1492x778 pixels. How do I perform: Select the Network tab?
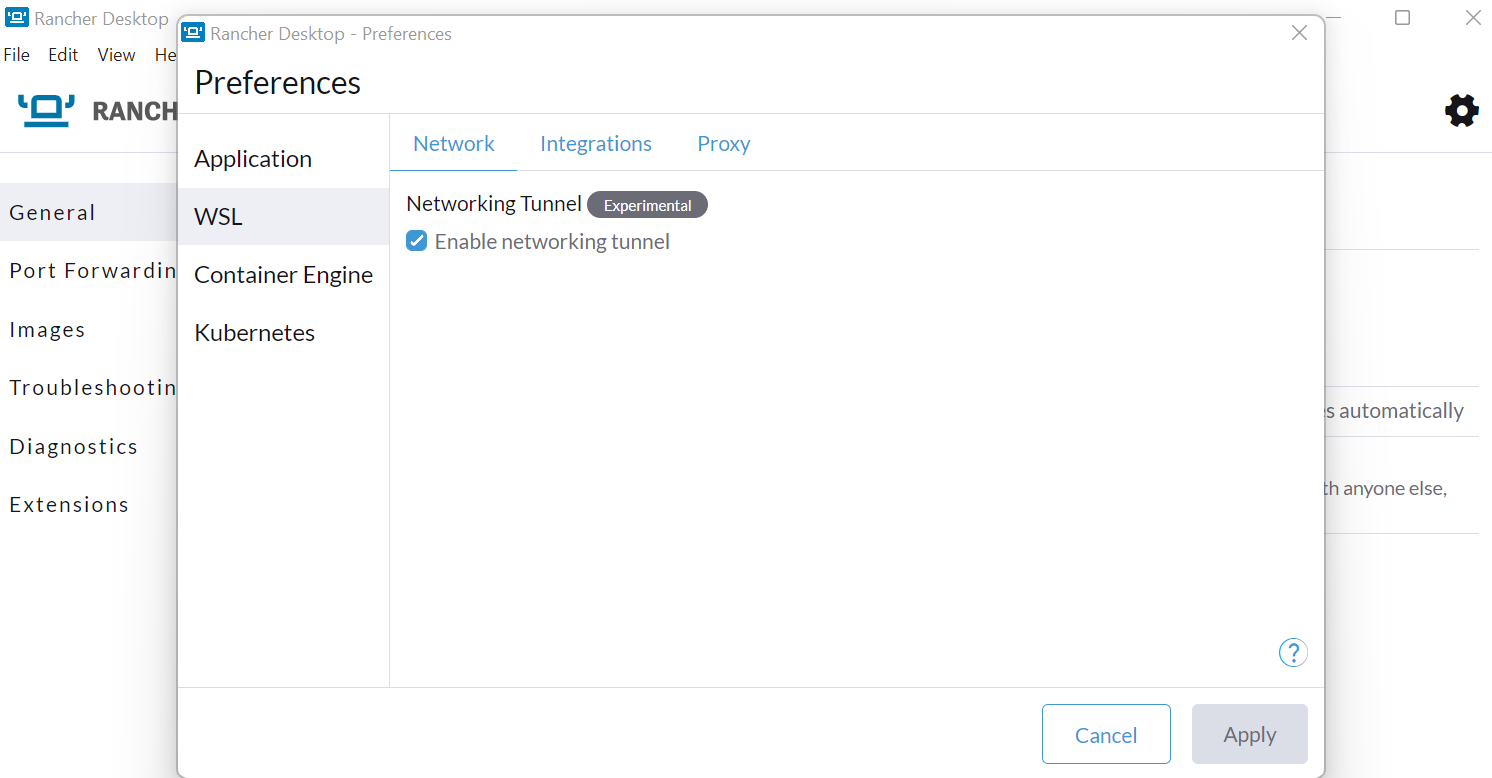[453, 144]
